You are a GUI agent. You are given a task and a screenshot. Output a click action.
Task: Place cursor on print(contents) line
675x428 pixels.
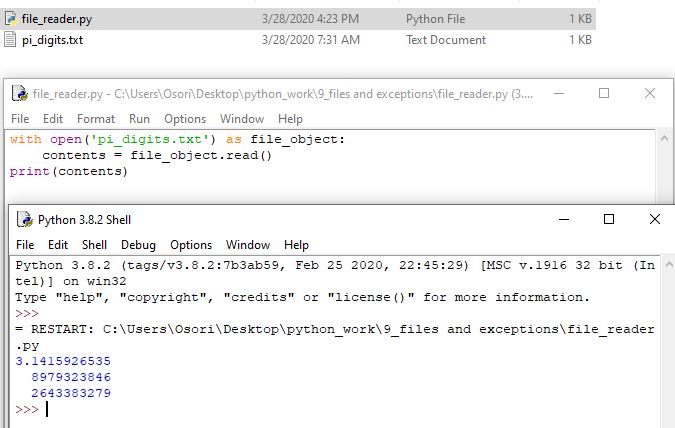point(69,171)
